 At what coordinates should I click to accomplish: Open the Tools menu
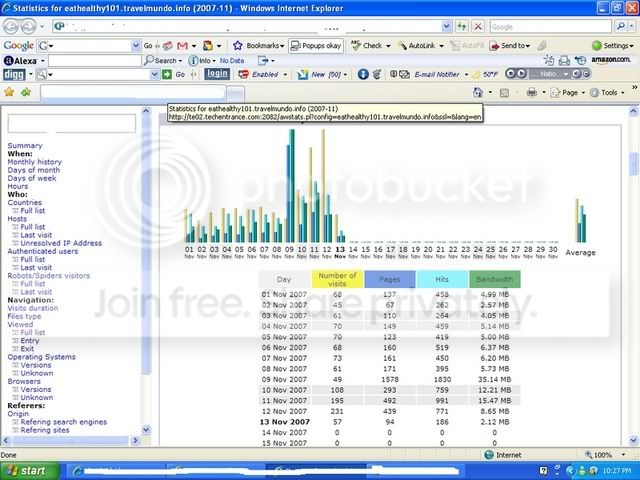pyautogui.click(x=605, y=93)
